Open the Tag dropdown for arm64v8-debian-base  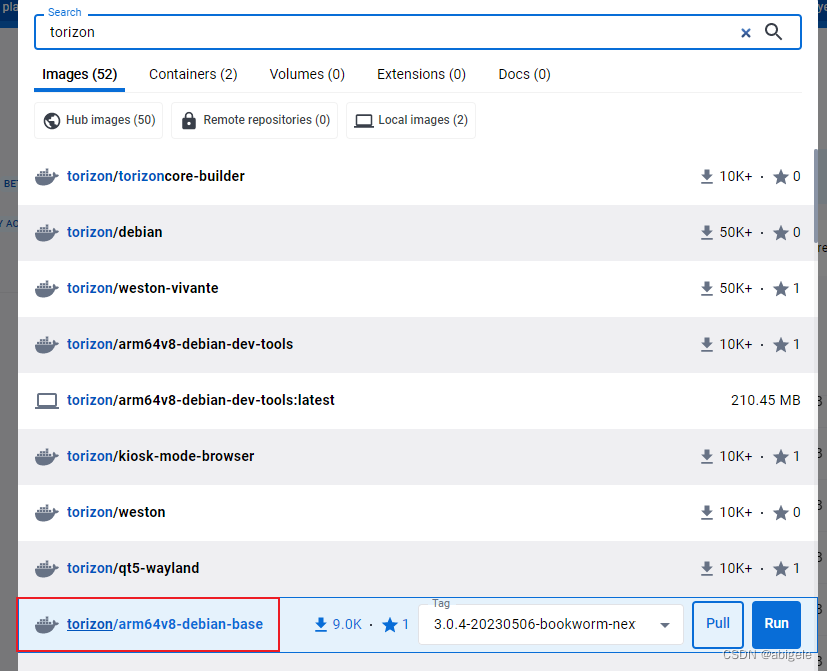coord(551,625)
